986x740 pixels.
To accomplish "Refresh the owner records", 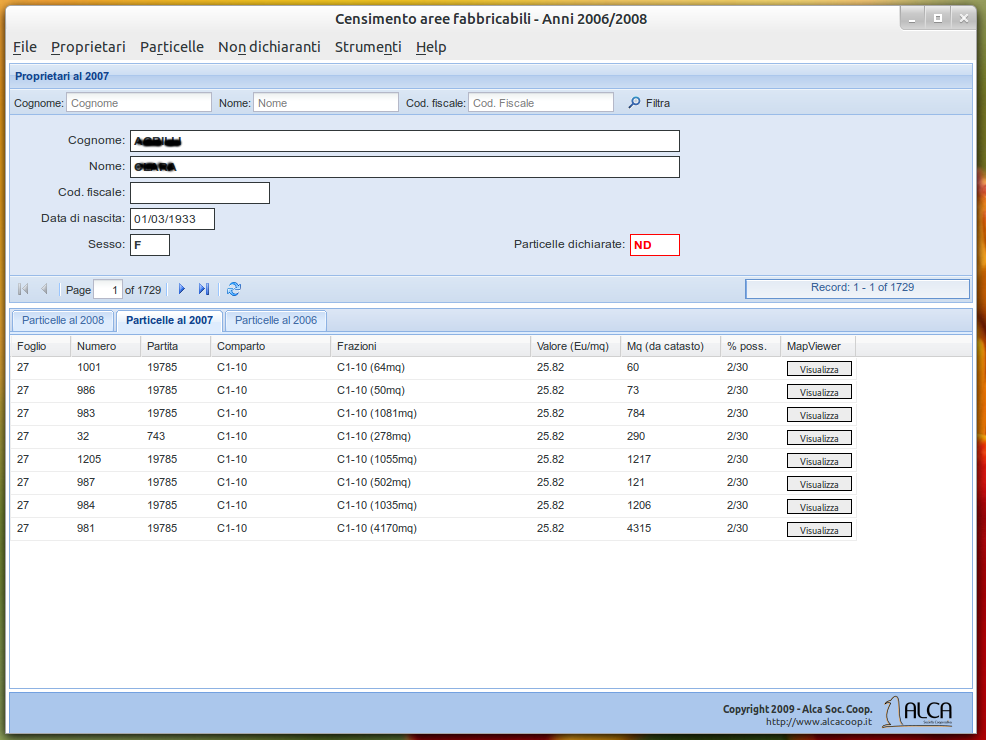I will 234,289.
